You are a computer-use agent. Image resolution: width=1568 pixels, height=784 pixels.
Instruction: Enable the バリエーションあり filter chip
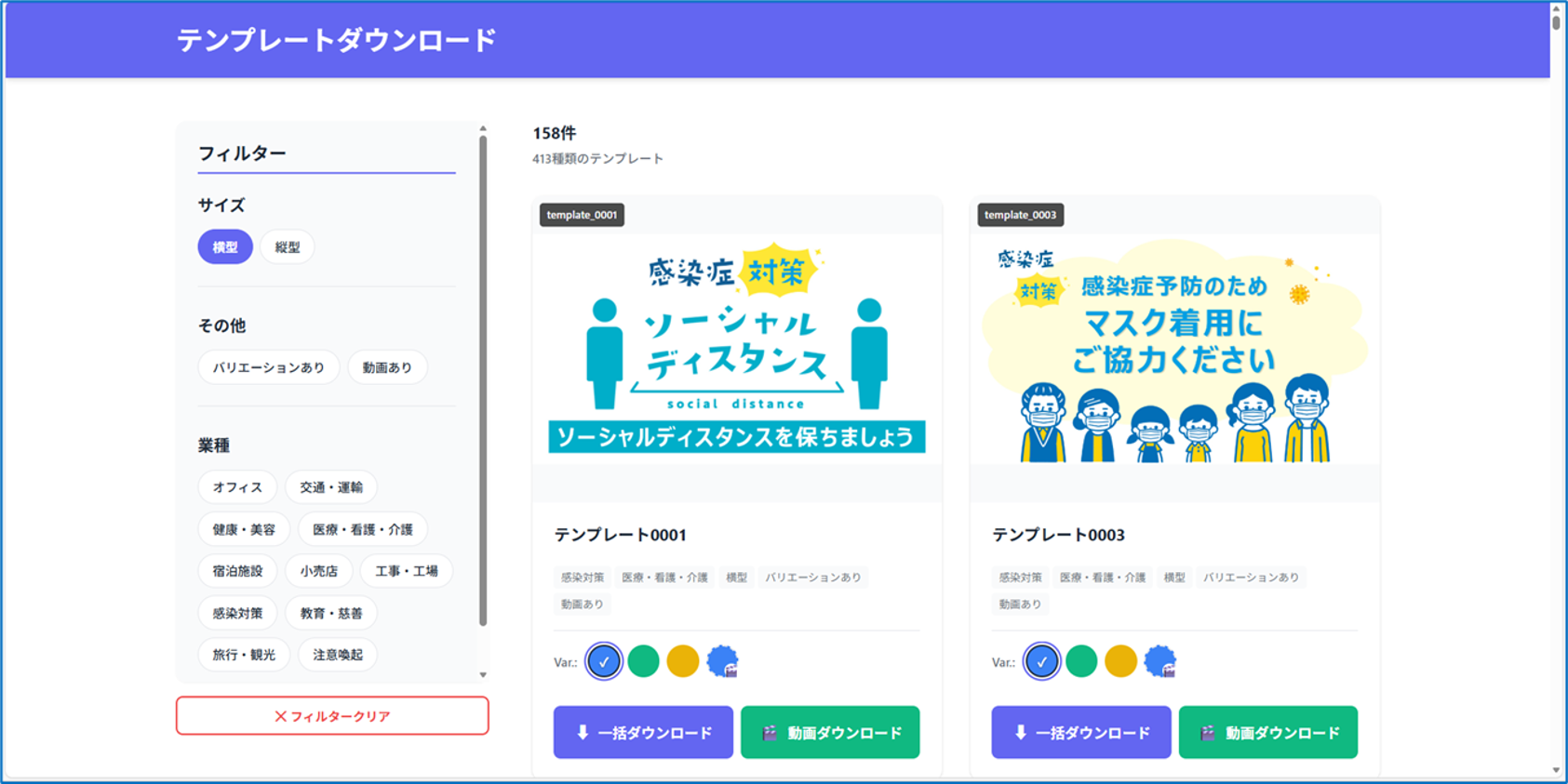(268, 367)
